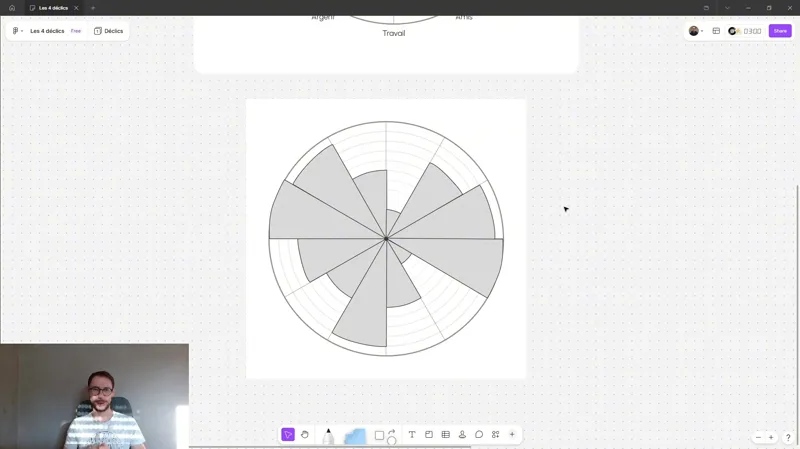
Task: Choose the arrow connector tool
Action: [x=392, y=432]
